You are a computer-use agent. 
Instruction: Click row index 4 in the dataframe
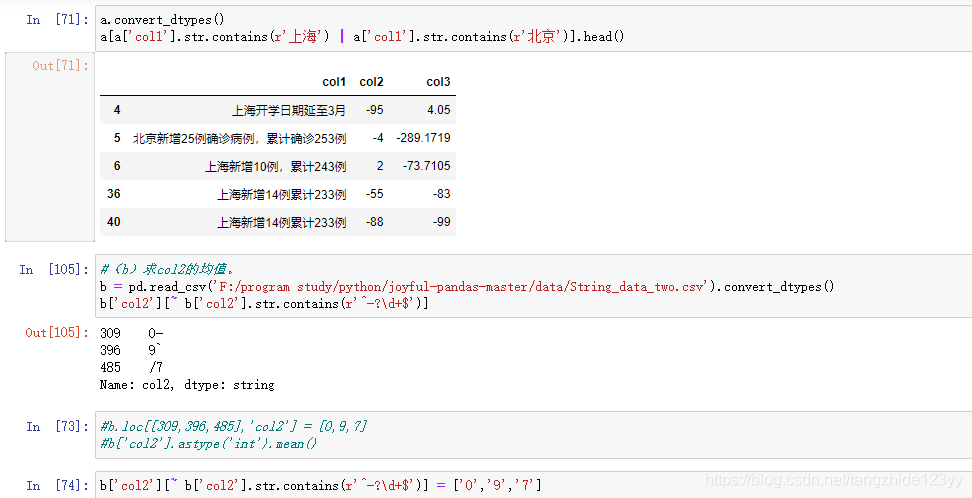[x=117, y=110]
